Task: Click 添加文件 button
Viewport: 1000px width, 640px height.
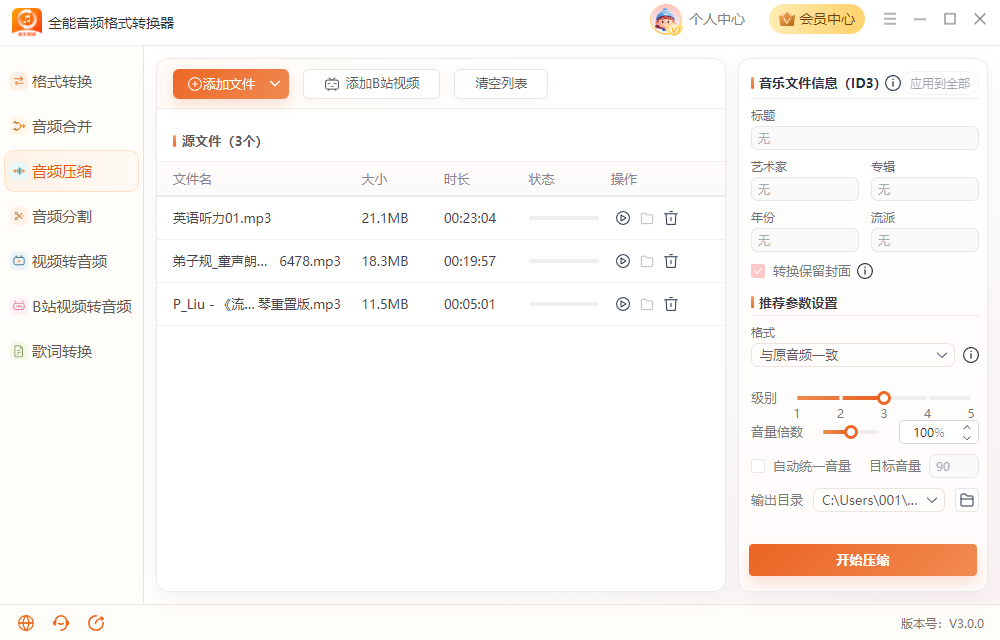Action: [x=221, y=84]
